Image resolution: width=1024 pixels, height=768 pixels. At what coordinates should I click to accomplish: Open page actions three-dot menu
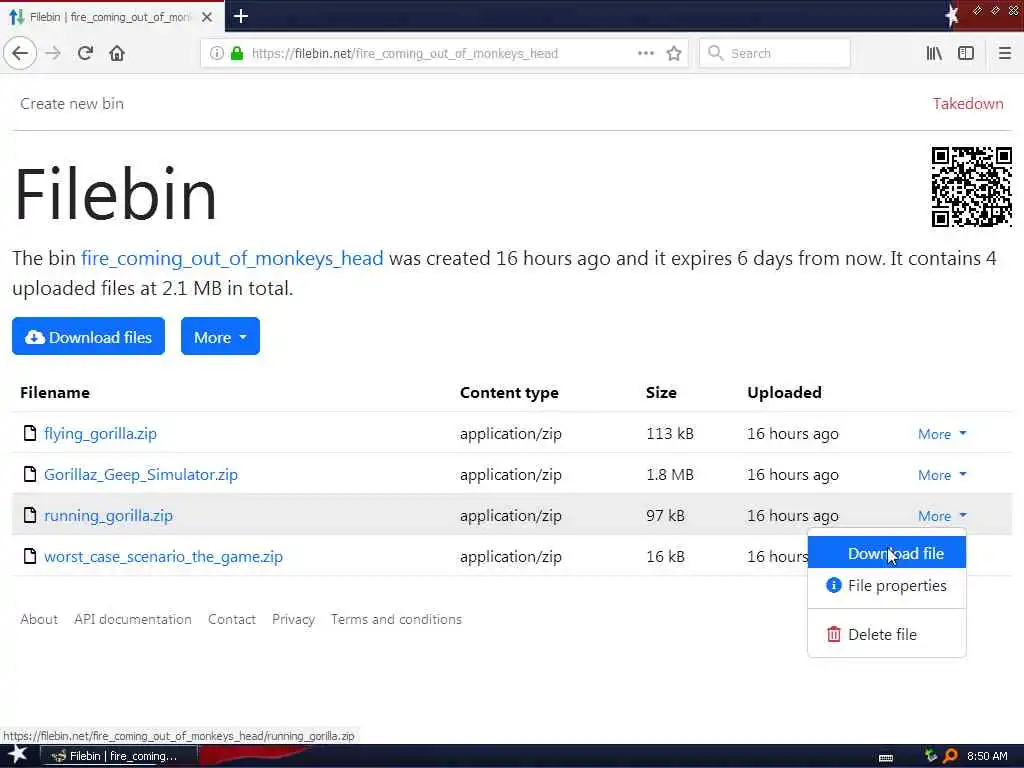click(x=646, y=54)
